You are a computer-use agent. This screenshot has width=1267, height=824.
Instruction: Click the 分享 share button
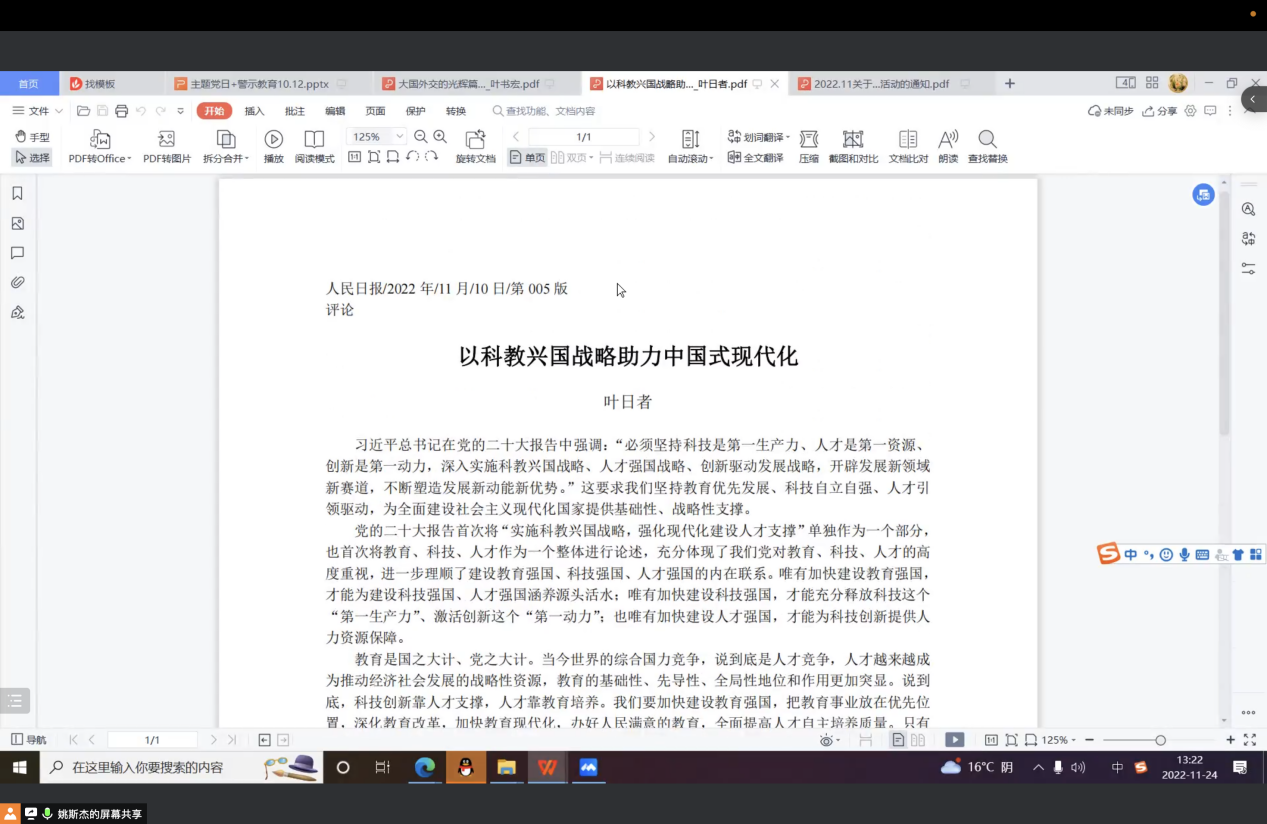click(x=1160, y=111)
